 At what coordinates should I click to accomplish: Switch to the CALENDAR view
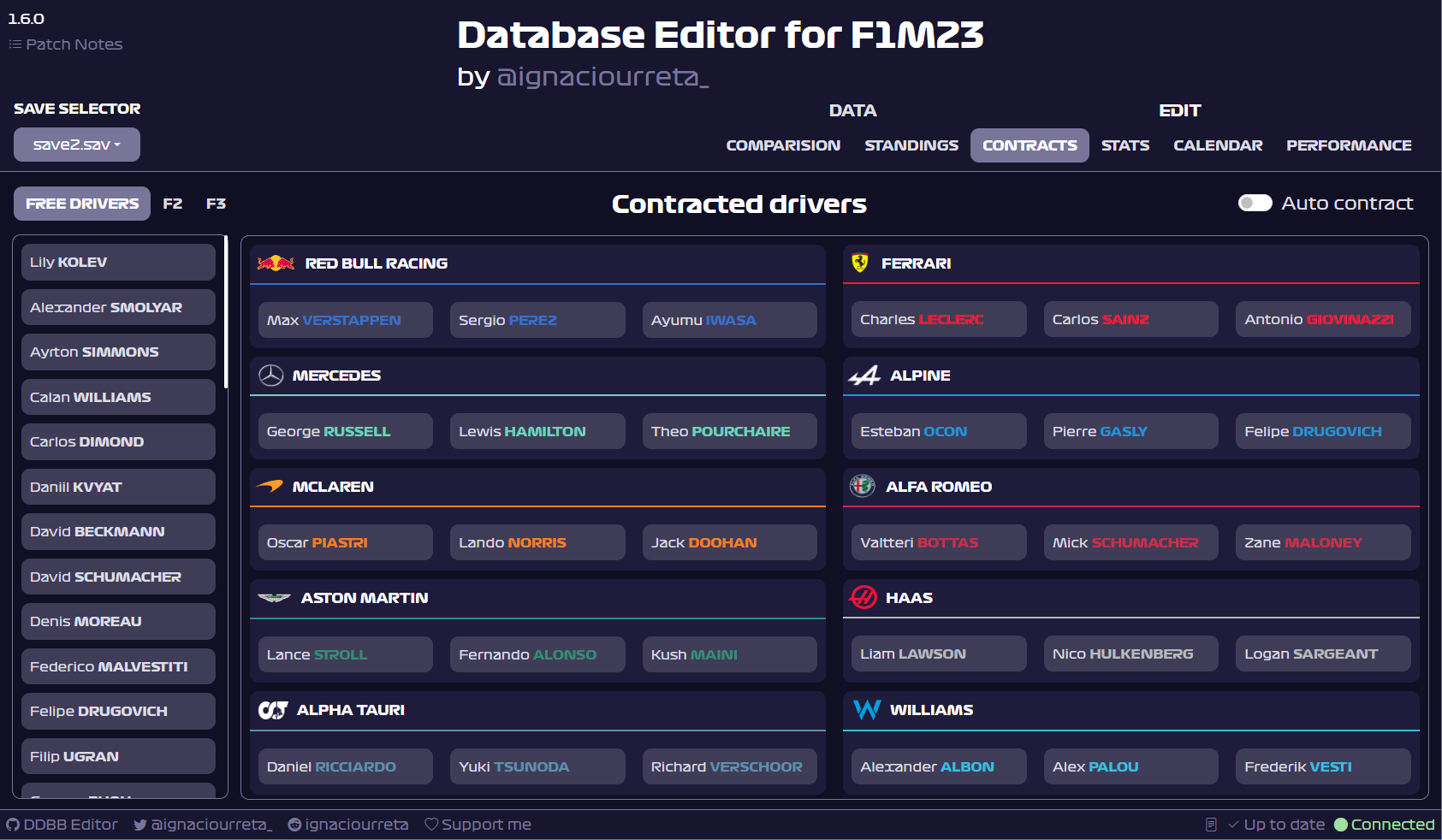coord(1217,145)
